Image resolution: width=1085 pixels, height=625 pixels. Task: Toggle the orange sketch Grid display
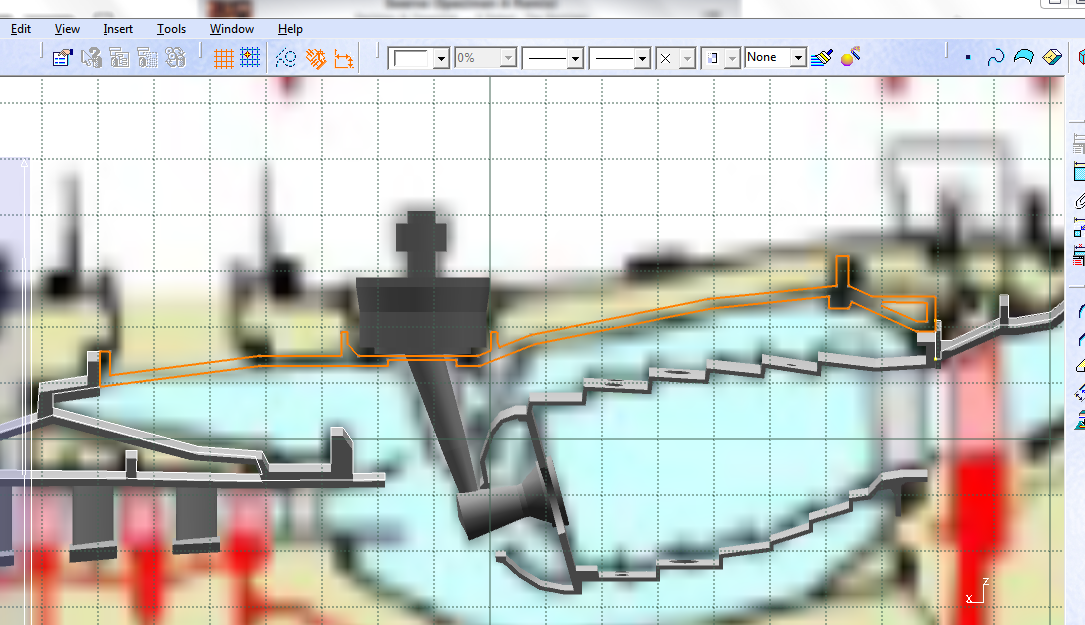[x=224, y=58]
